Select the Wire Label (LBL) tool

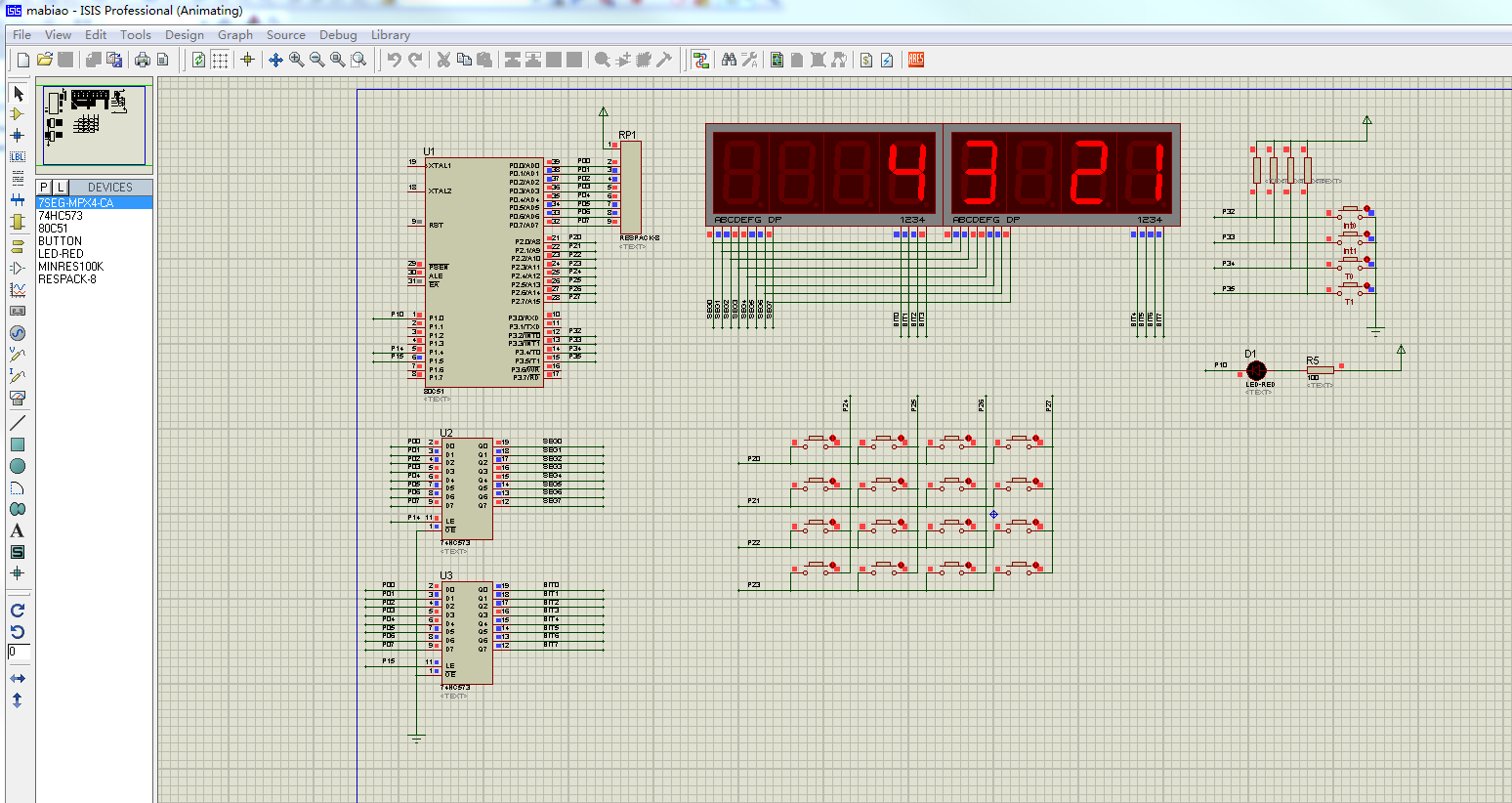click(18, 156)
